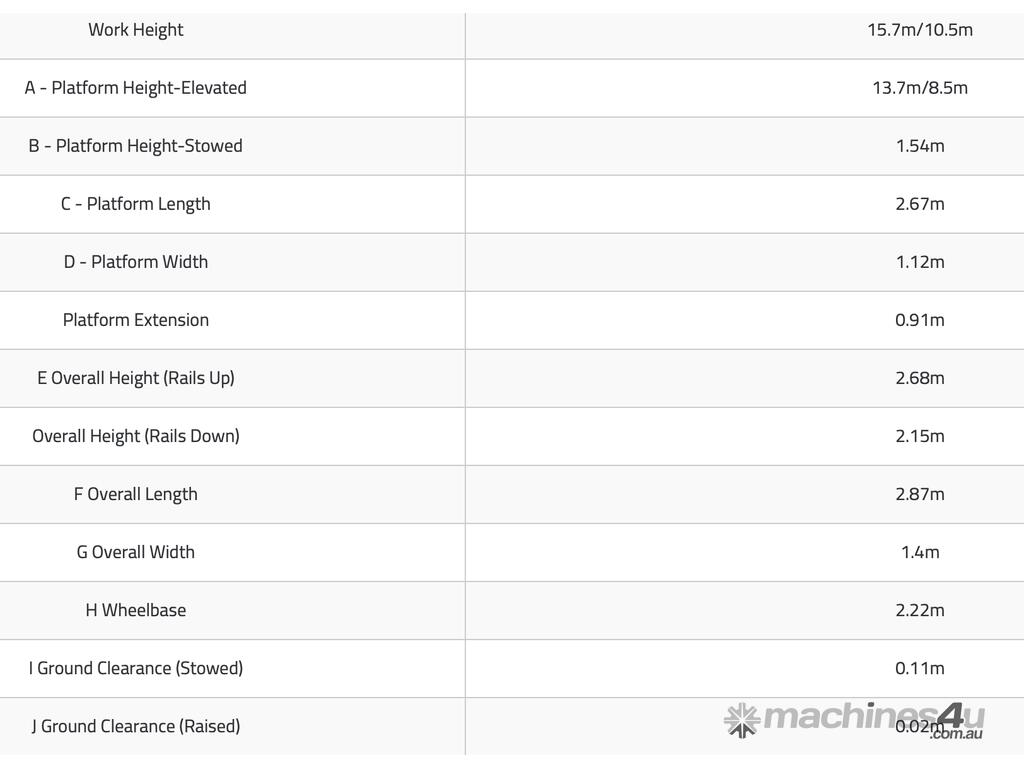Screen dimensions: 1024x768
Task: Select E Overall Height (Rails Up) label
Action: [136, 377]
